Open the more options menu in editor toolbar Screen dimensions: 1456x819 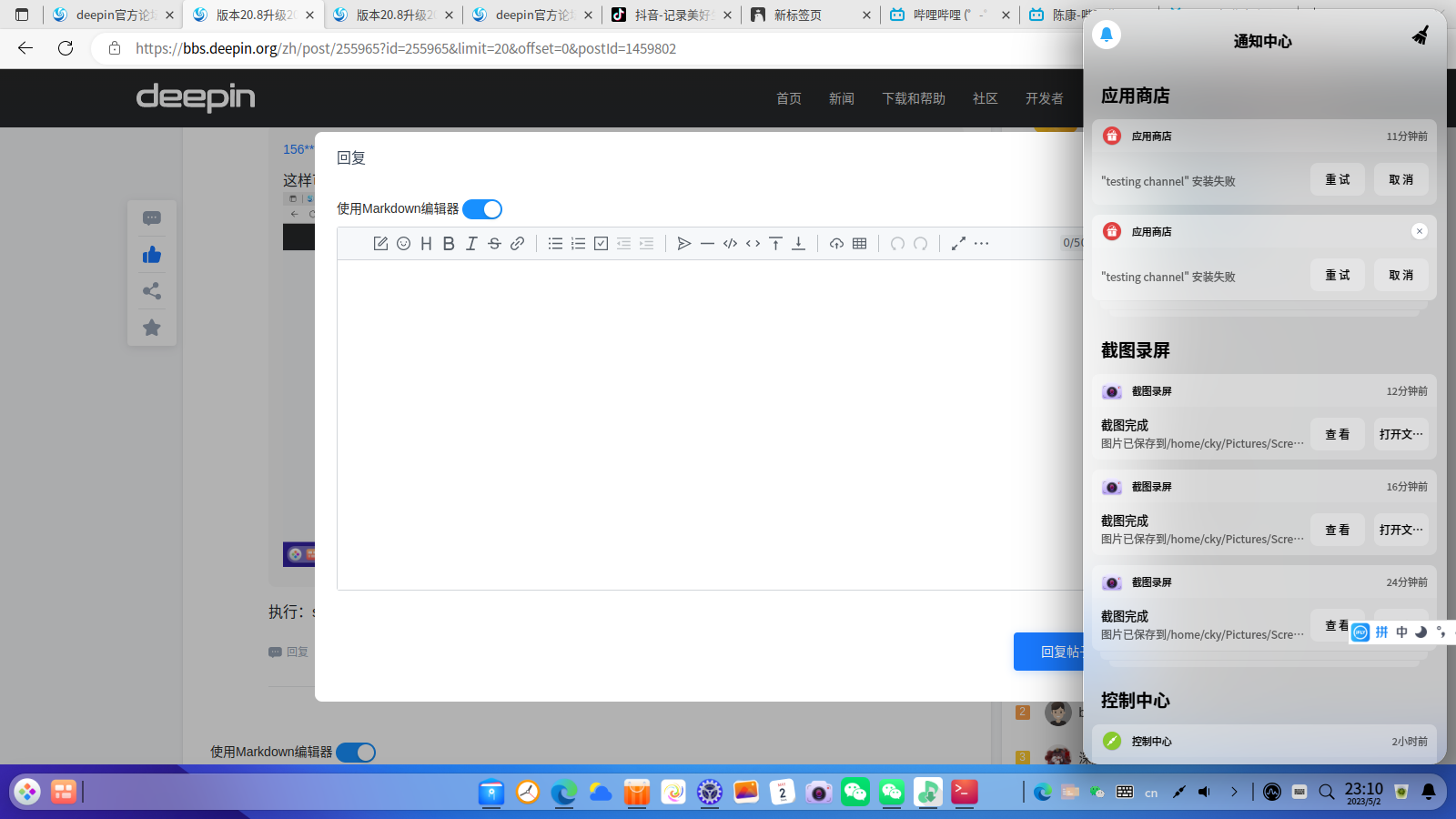click(x=983, y=243)
